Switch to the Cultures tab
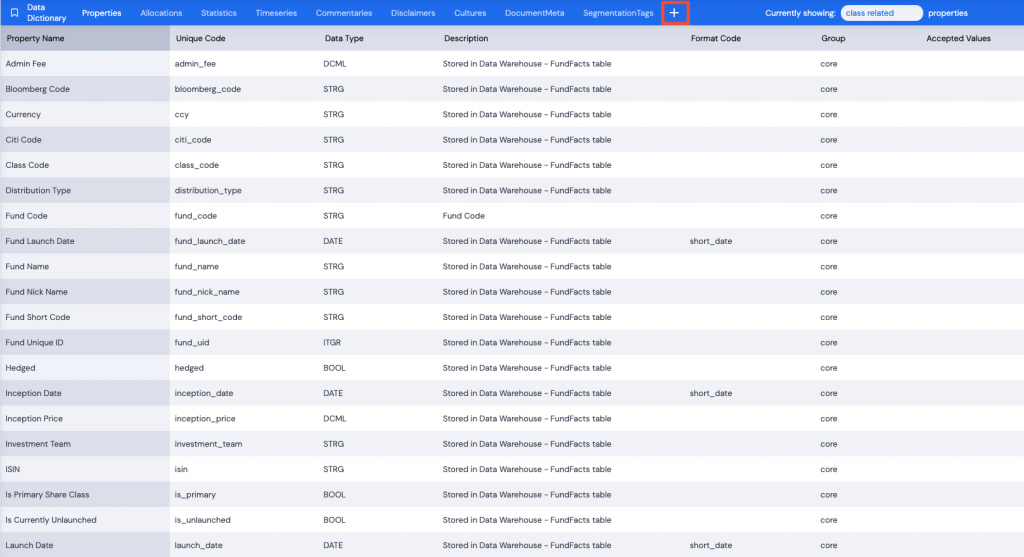The height and width of the screenshot is (557, 1024). coord(470,13)
